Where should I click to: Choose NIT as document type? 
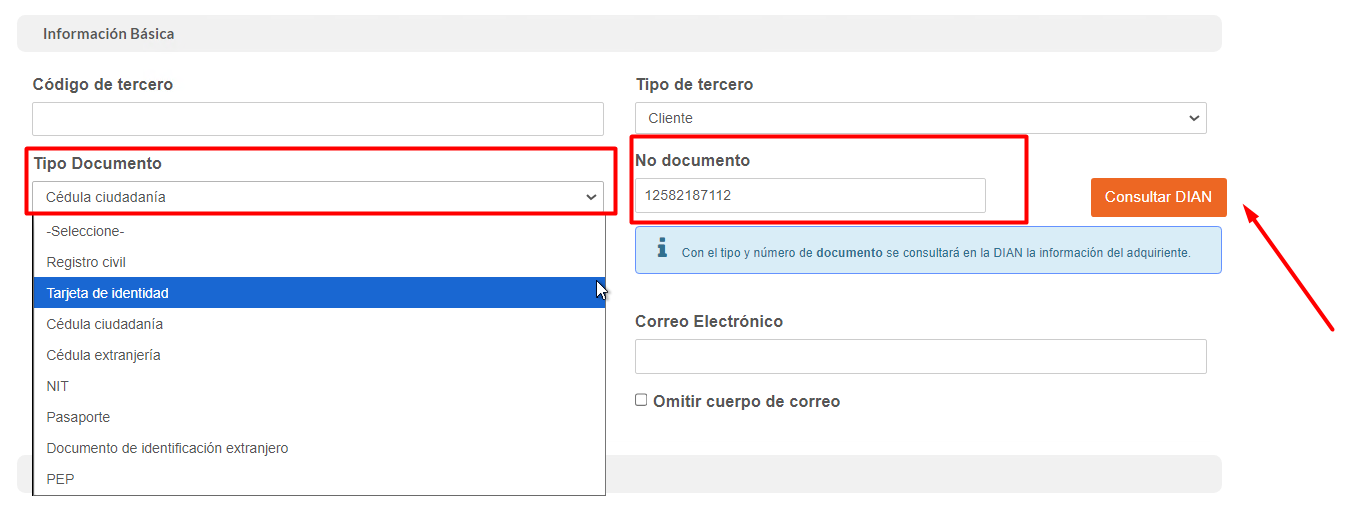click(58, 386)
